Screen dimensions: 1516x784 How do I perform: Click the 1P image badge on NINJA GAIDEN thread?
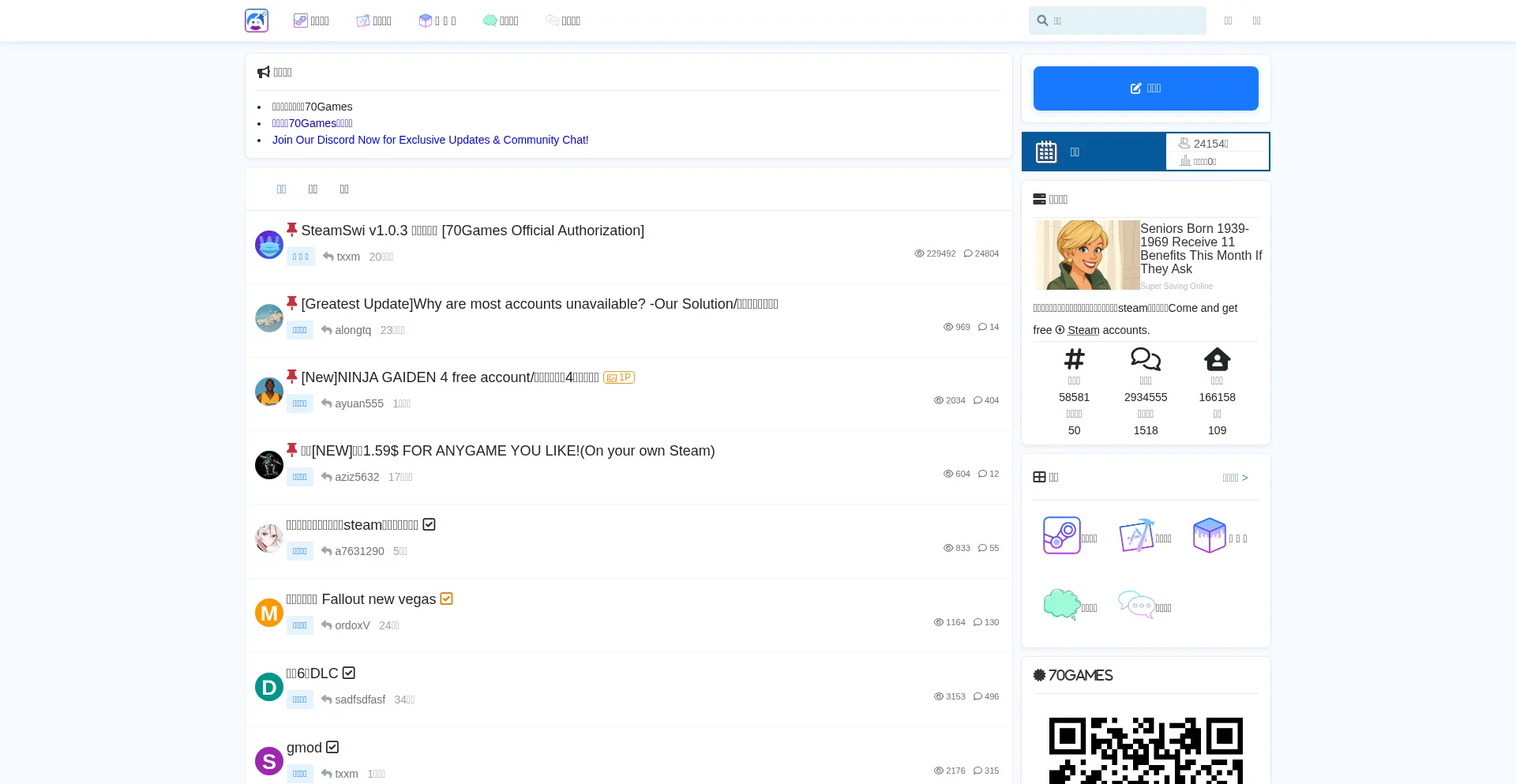pos(619,377)
